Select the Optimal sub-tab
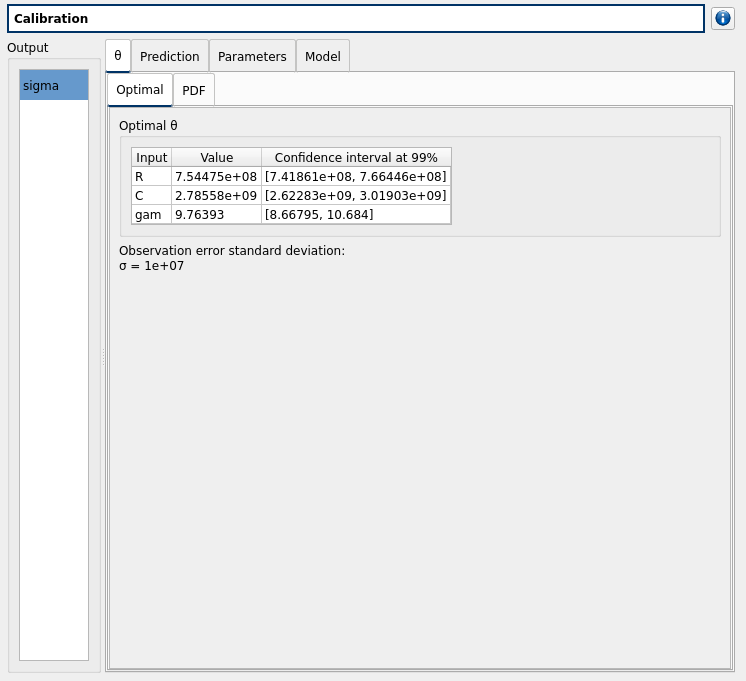The image size is (746, 681). coord(140,90)
